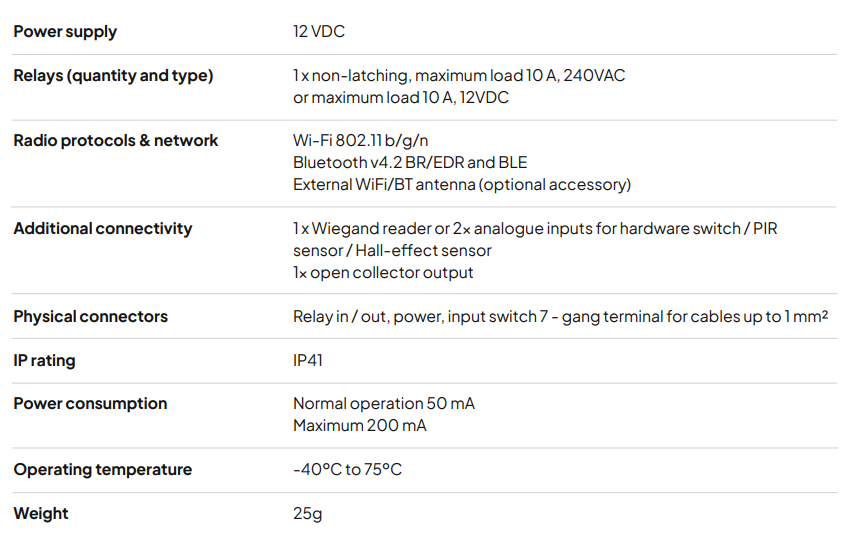This screenshot has width=850, height=546.
Task: Click the "Power supply" row label
Action: click(65, 32)
